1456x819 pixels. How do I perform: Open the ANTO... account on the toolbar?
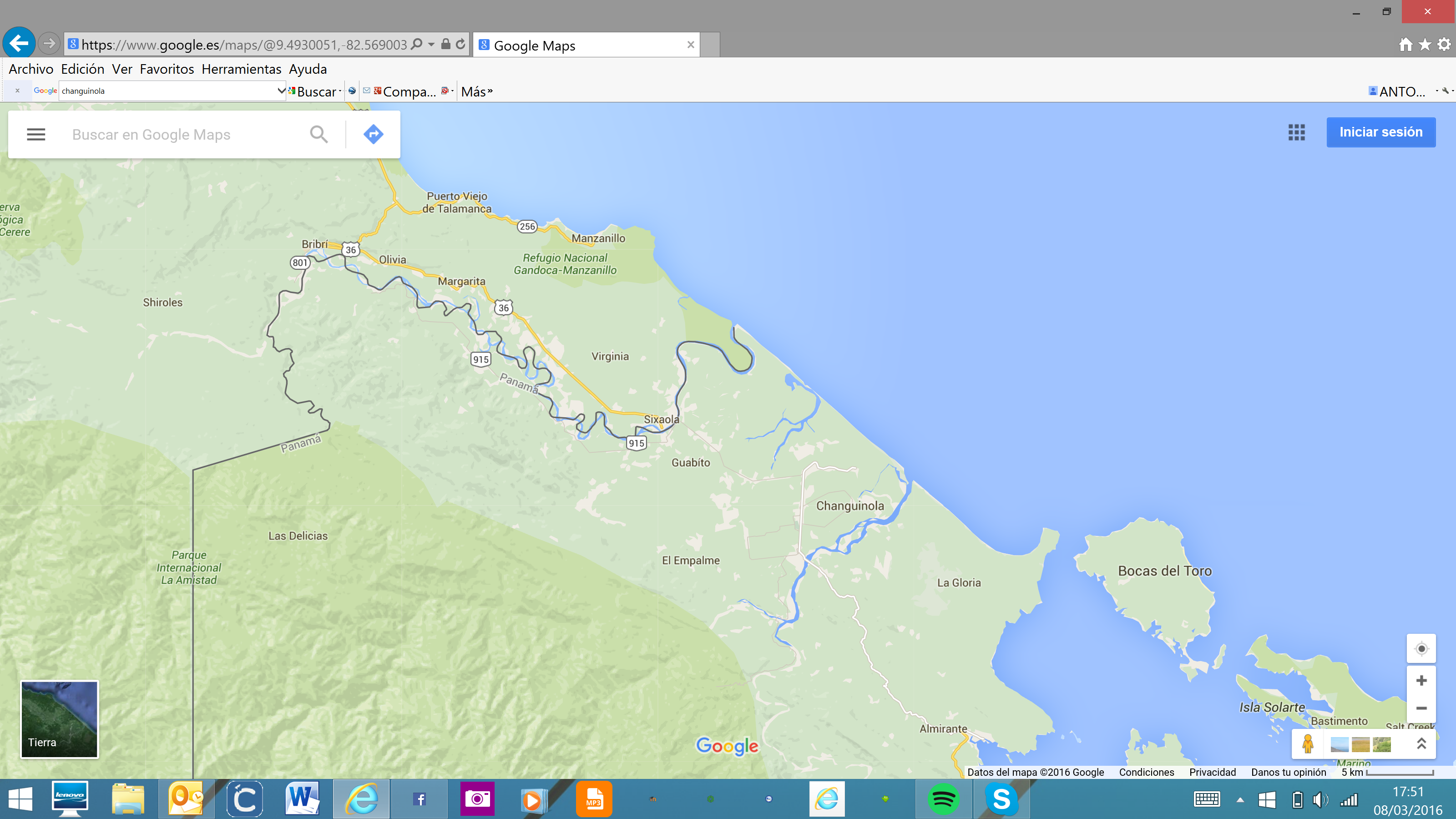(x=1397, y=91)
